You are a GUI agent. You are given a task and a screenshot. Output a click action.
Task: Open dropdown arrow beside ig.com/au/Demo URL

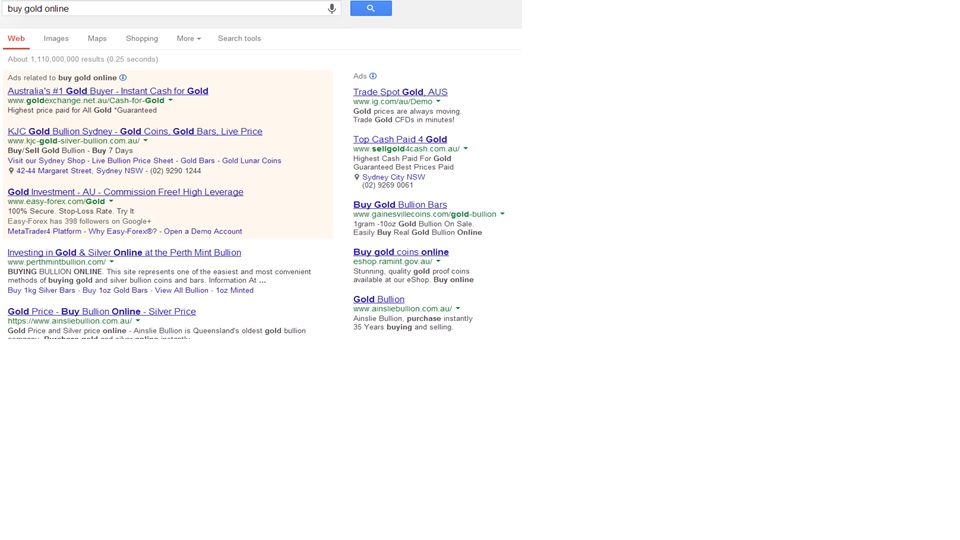[438, 102]
